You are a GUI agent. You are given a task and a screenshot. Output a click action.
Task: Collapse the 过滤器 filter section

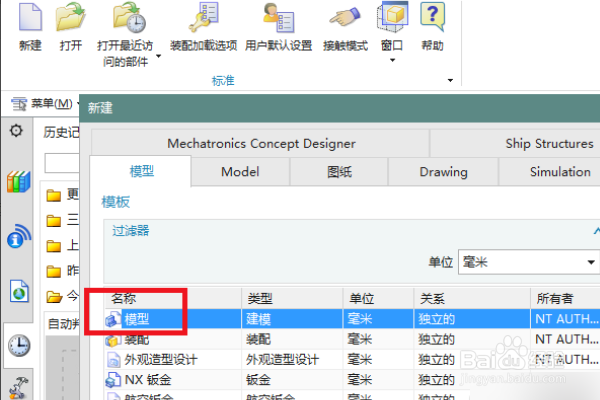596,231
